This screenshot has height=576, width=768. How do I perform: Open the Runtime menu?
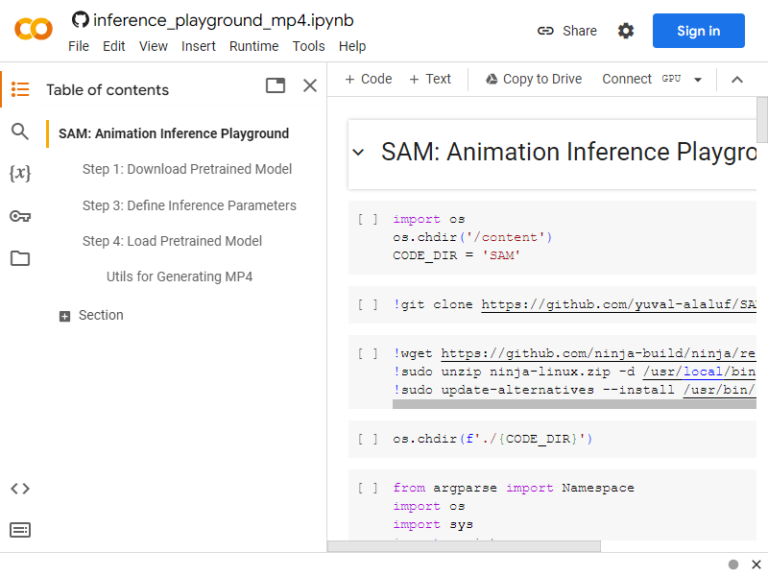point(254,46)
